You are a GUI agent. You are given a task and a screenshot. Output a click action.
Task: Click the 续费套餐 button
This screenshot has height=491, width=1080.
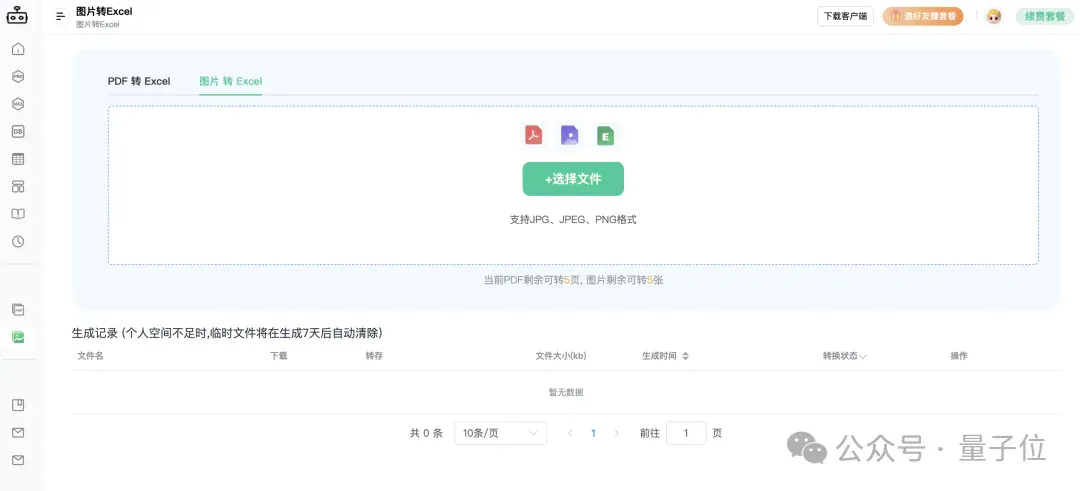point(1045,17)
